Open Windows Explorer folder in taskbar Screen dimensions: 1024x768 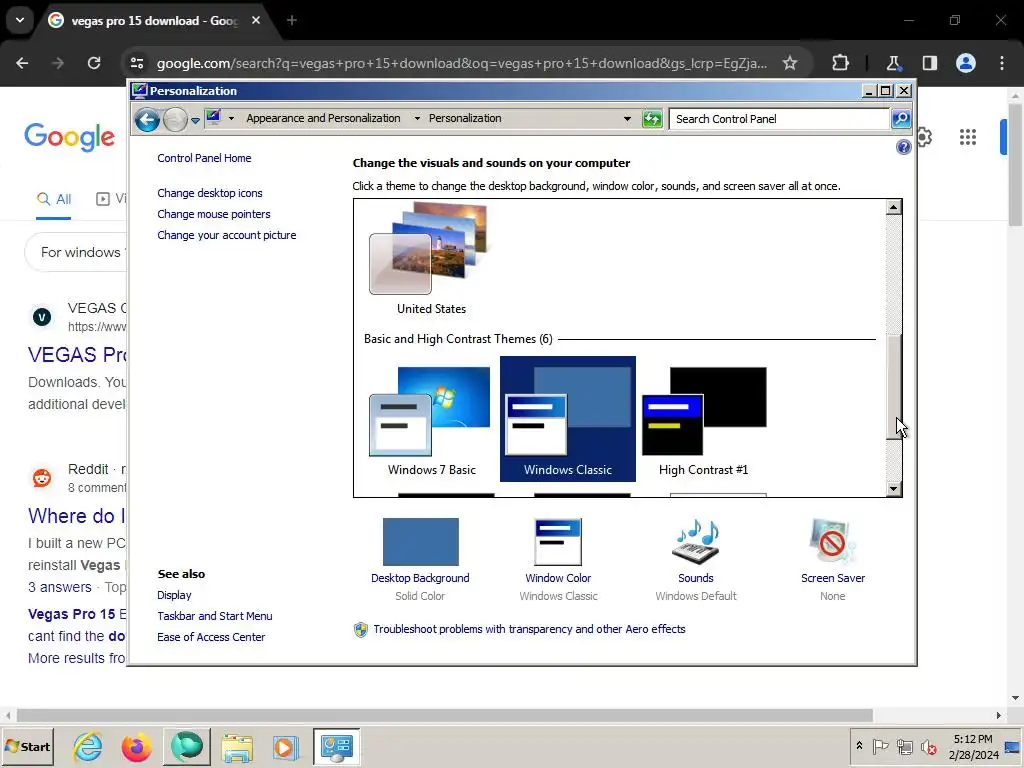236,746
